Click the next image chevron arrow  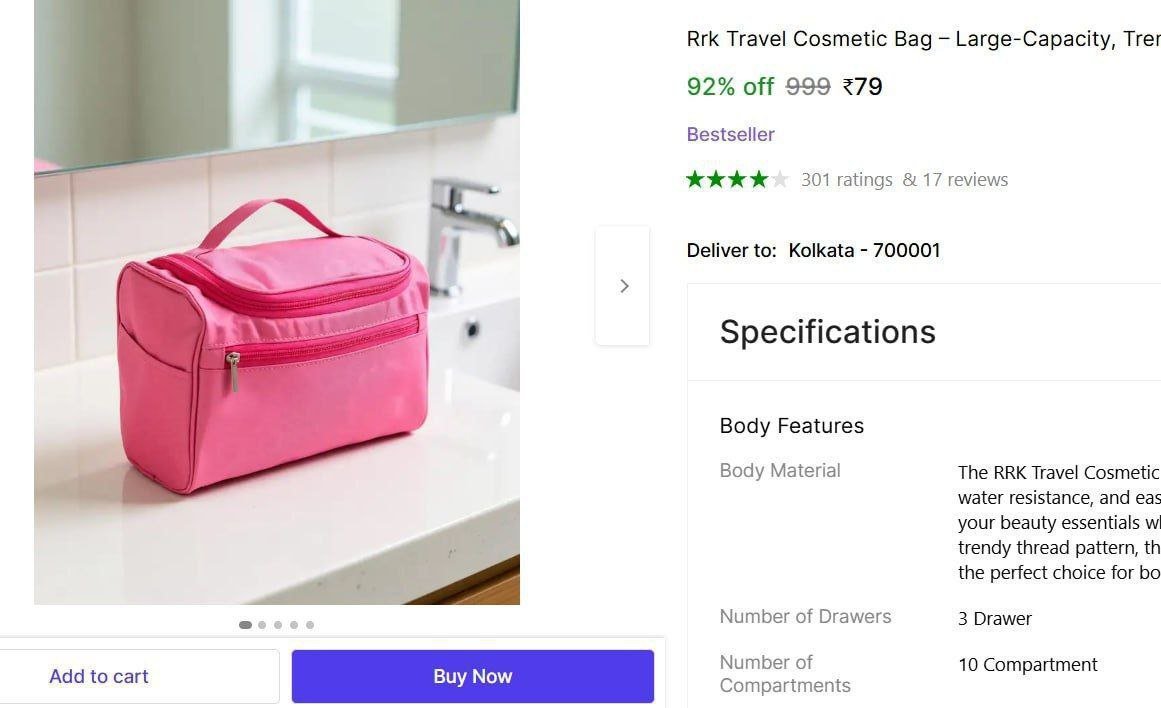coord(623,286)
